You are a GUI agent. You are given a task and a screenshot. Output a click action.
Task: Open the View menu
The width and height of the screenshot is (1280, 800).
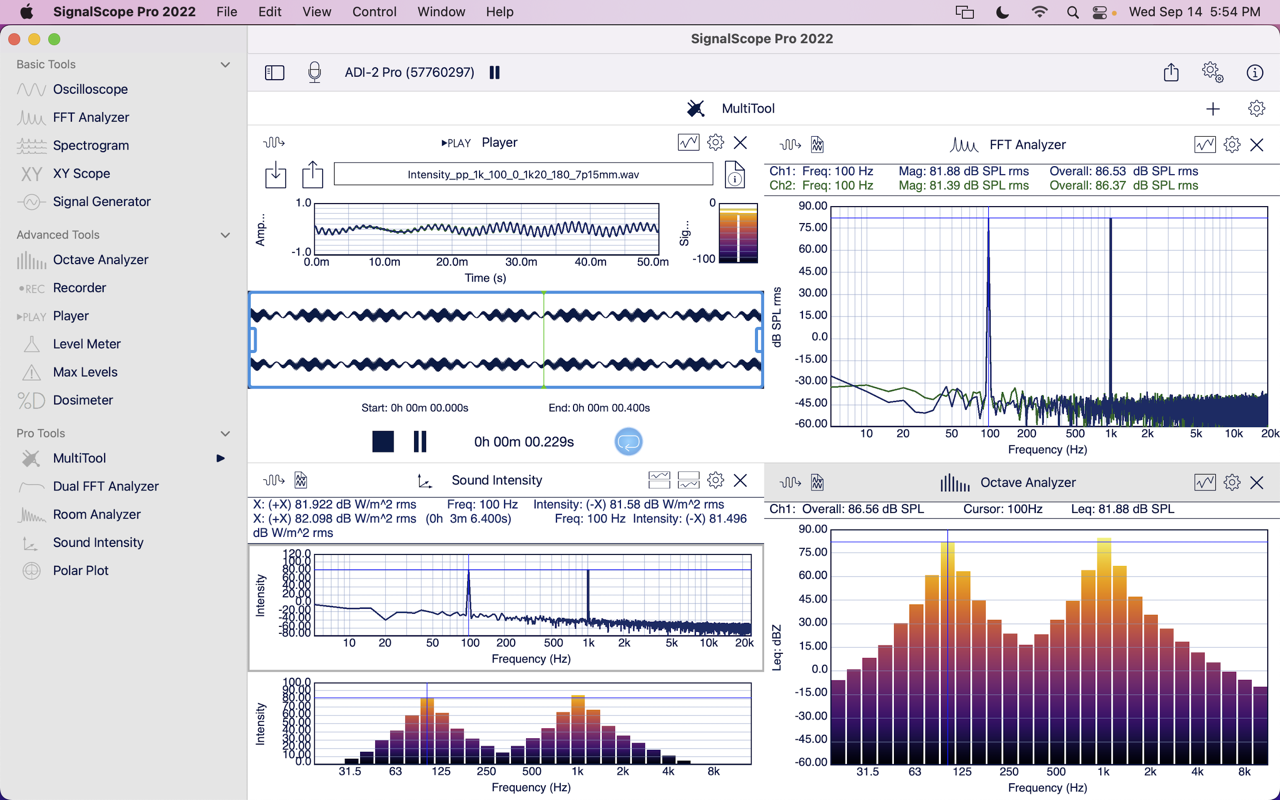click(317, 12)
